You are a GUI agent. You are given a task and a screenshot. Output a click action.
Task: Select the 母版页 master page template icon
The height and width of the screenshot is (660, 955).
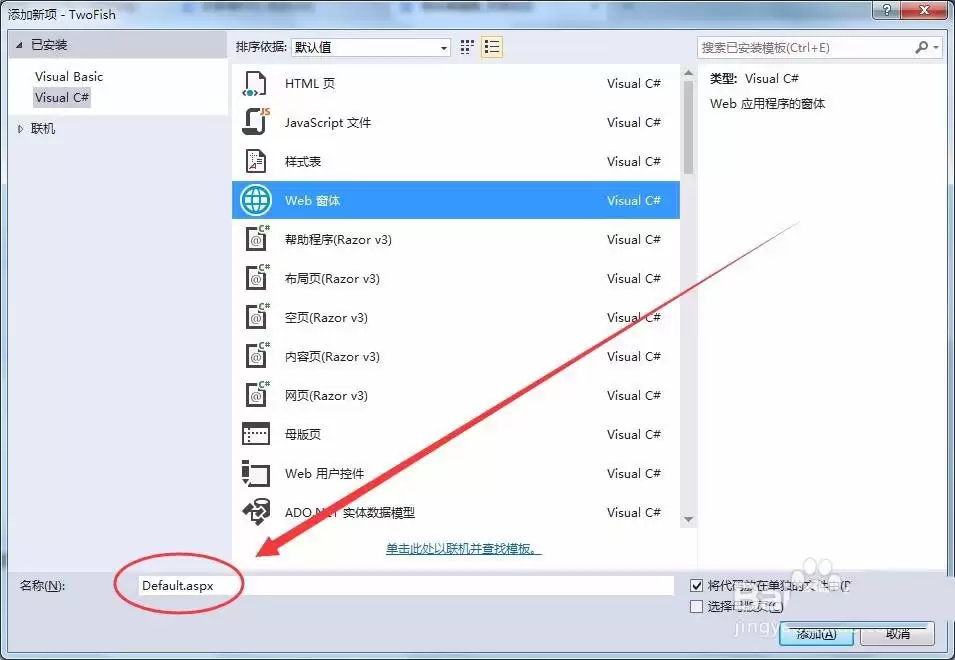[x=255, y=434]
